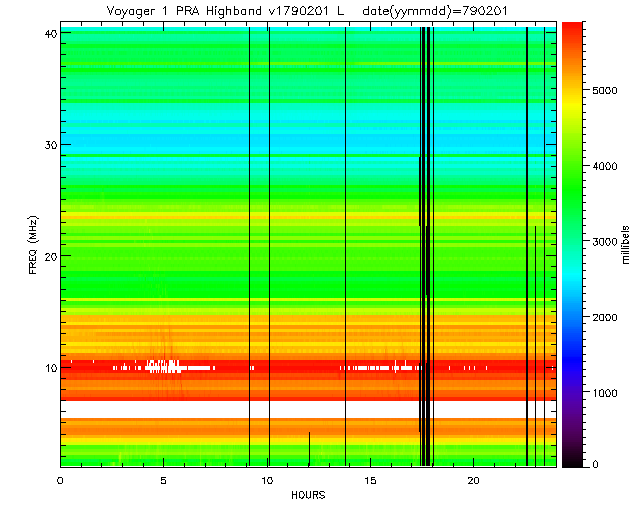Click the white saturated burst near hour 5
The width and height of the screenshot is (640, 512).
[163, 366]
